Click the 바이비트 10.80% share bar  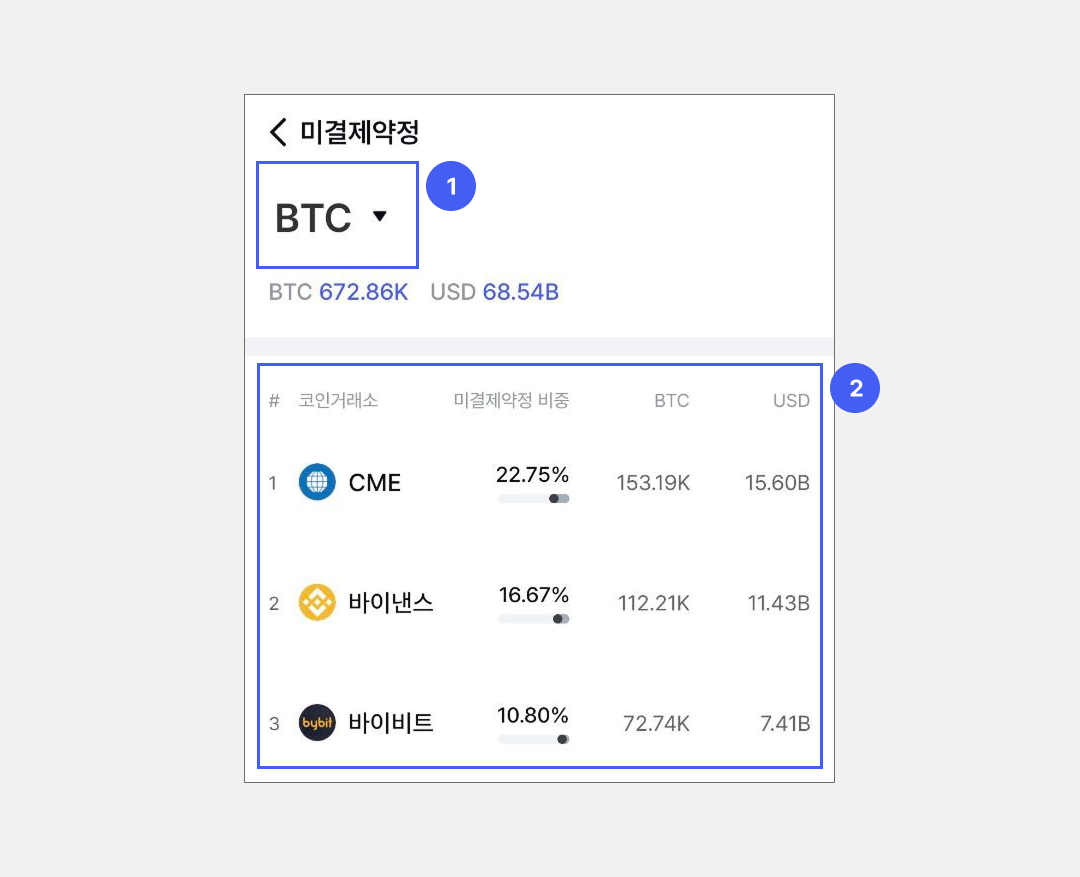point(534,739)
